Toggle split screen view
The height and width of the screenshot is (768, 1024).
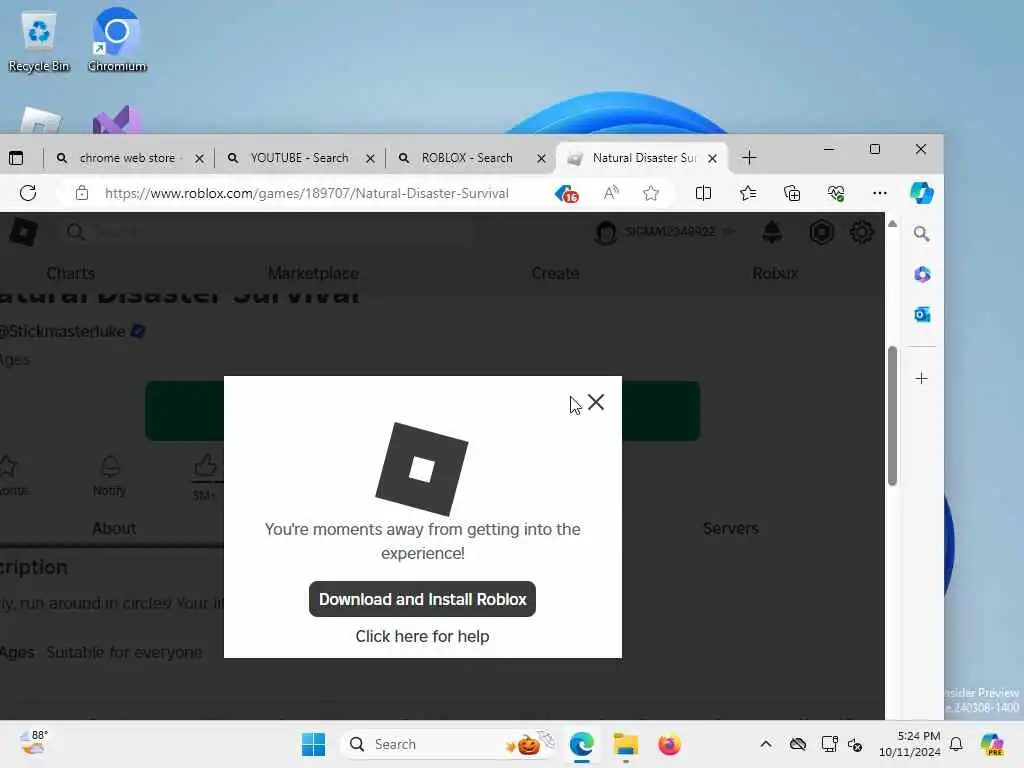coord(703,193)
